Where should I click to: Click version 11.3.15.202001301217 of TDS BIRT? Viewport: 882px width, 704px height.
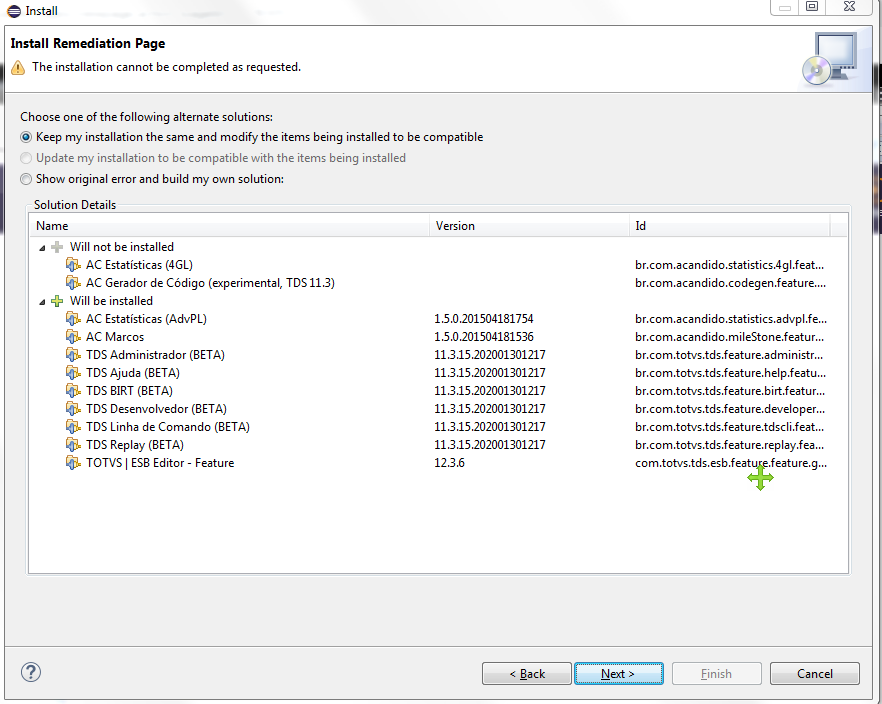tap(489, 391)
